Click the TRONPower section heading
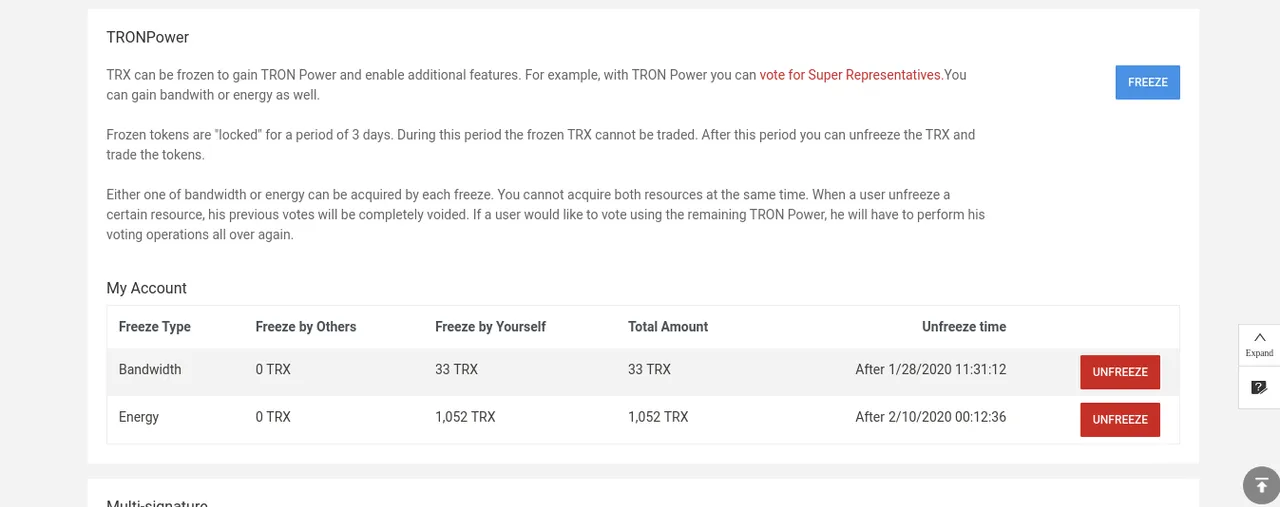 pos(148,37)
